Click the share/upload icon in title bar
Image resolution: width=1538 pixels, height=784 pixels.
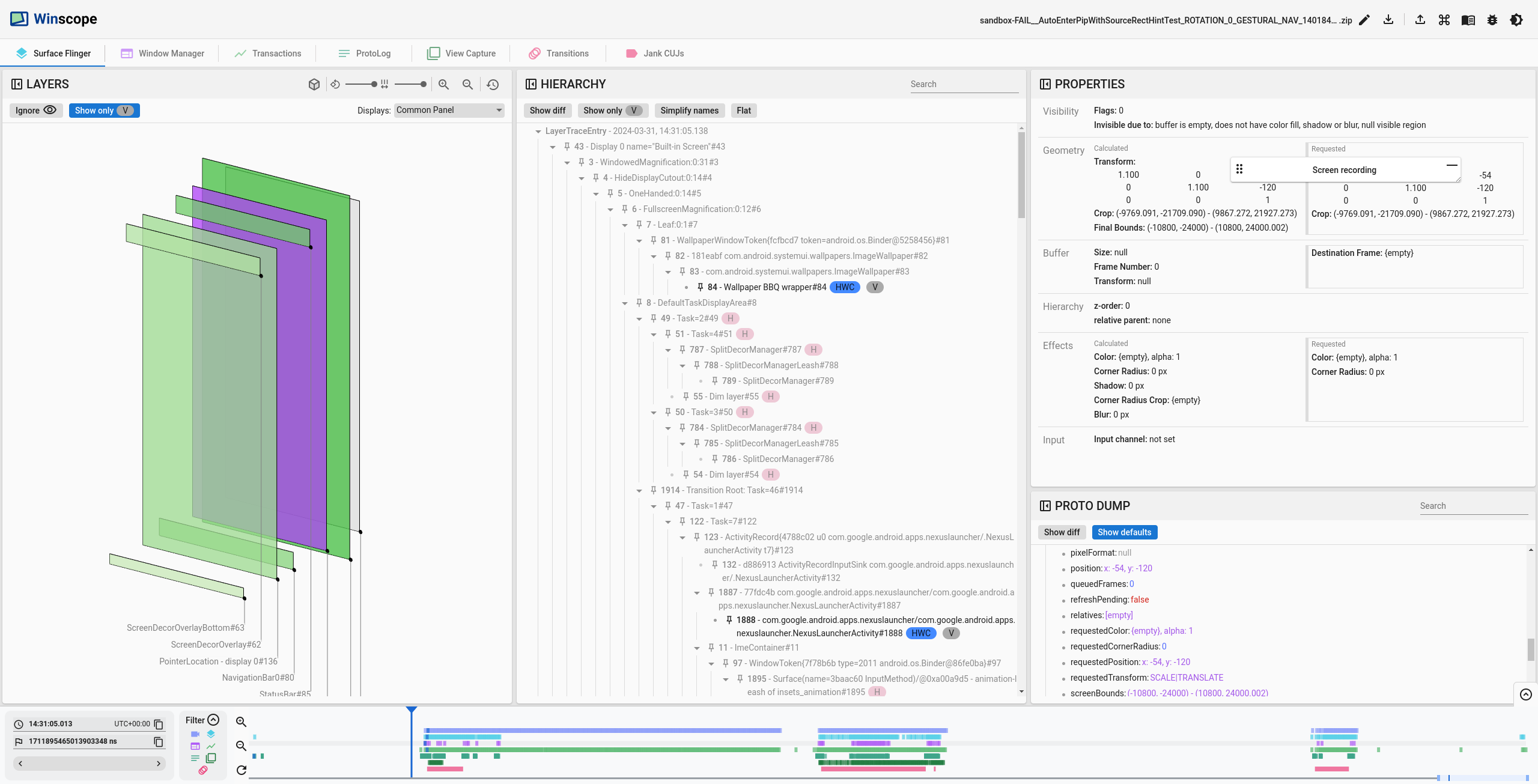(1419, 19)
